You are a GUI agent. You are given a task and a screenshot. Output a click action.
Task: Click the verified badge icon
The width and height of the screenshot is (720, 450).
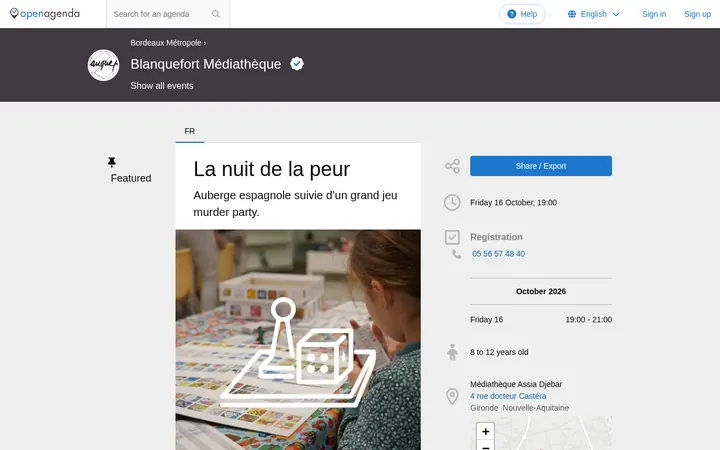(297, 64)
